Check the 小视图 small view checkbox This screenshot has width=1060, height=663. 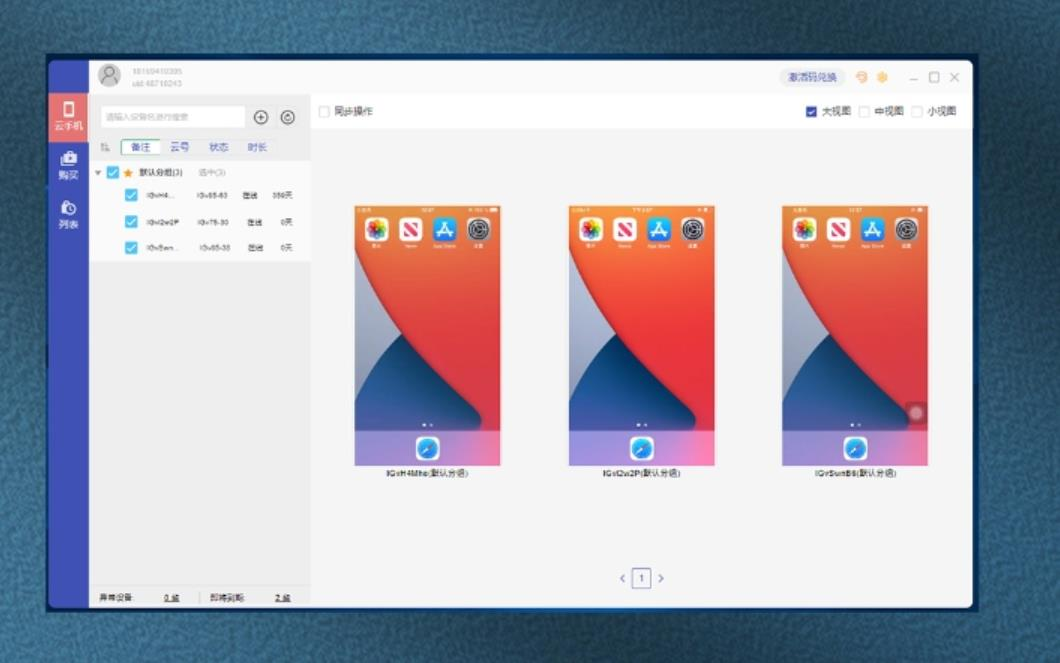(917, 112)
